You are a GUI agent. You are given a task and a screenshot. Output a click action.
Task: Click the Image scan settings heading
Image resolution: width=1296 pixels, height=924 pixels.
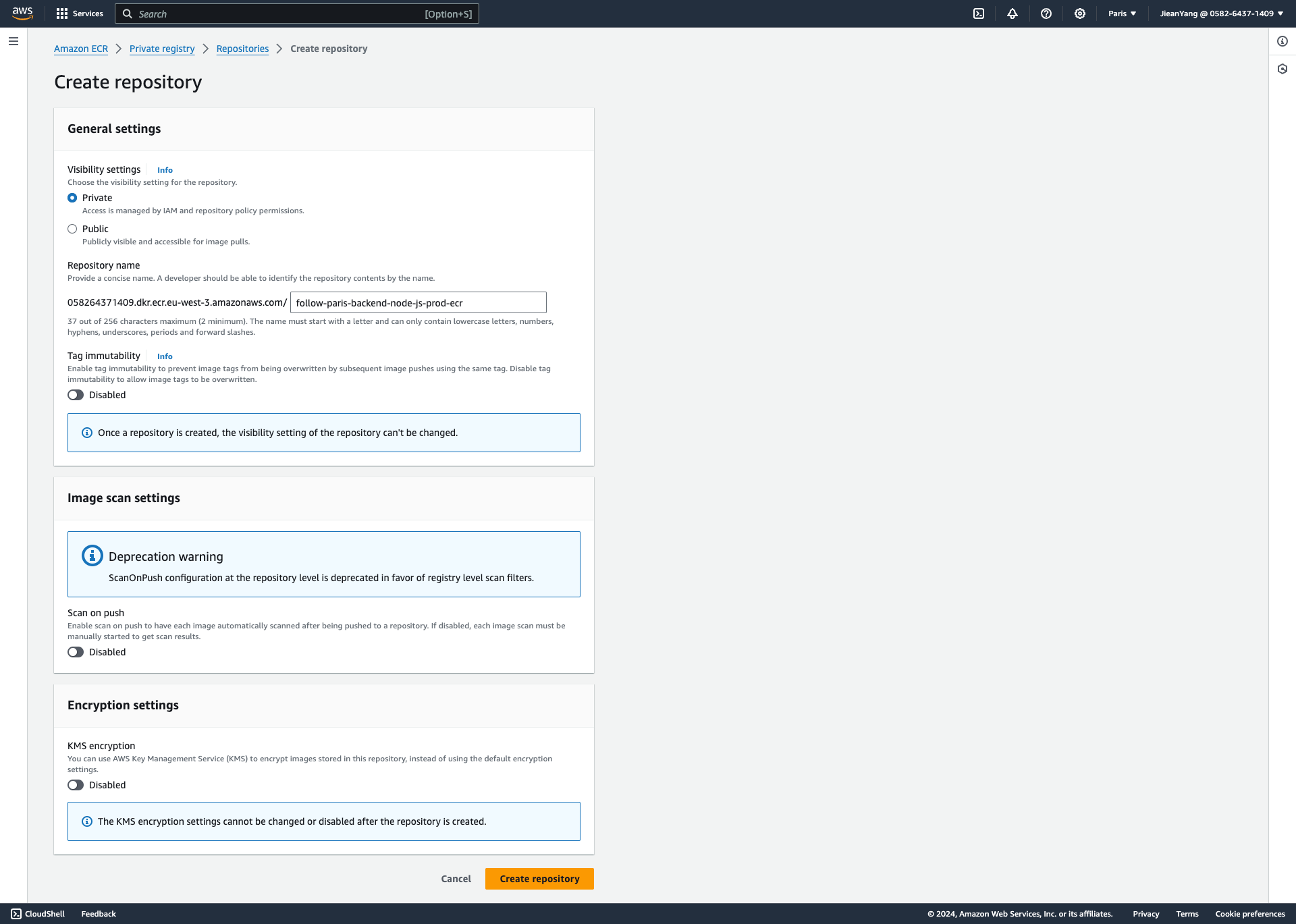(124, 498)
